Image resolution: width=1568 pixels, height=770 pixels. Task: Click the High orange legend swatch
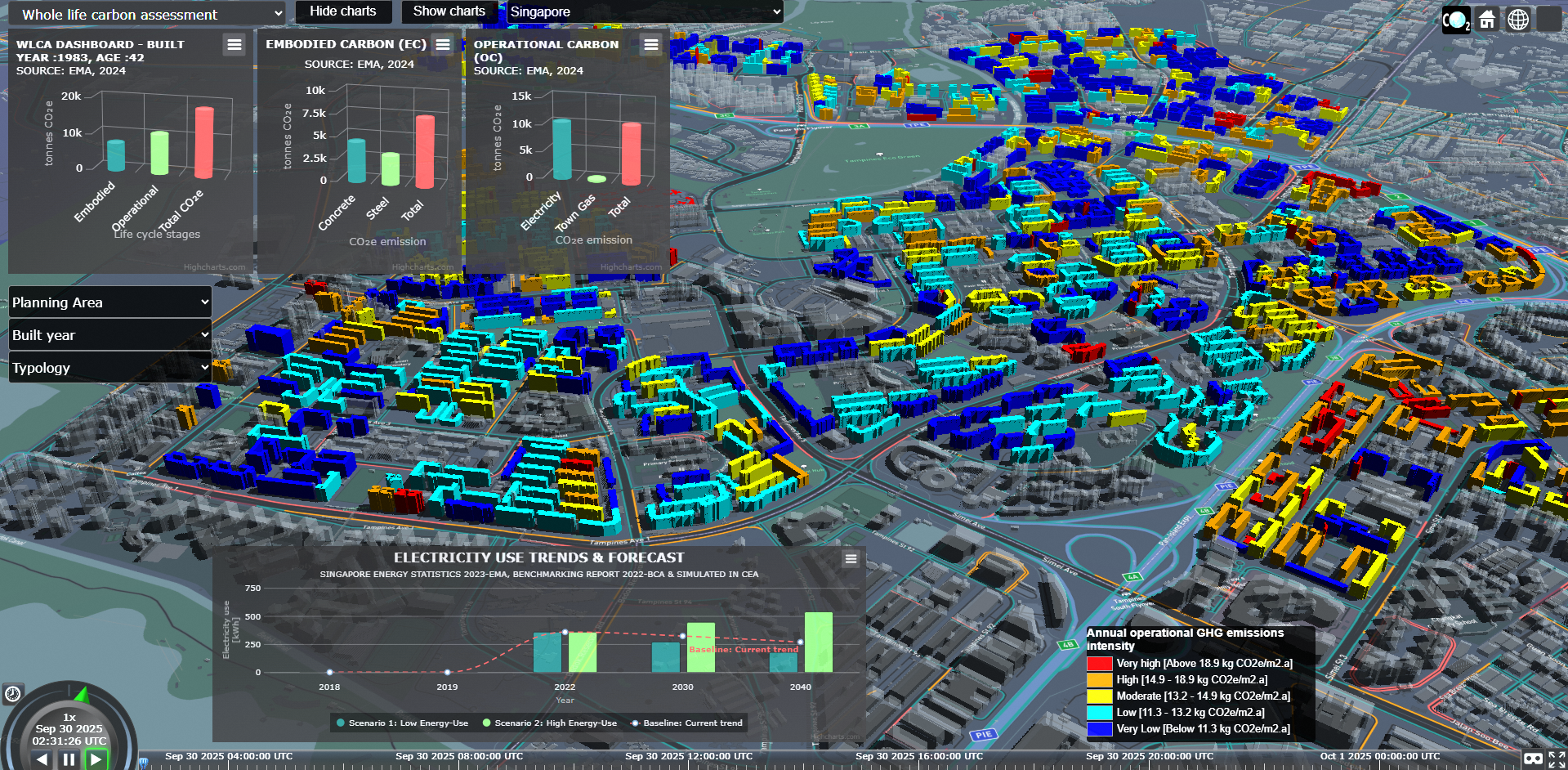point(1100,680)
